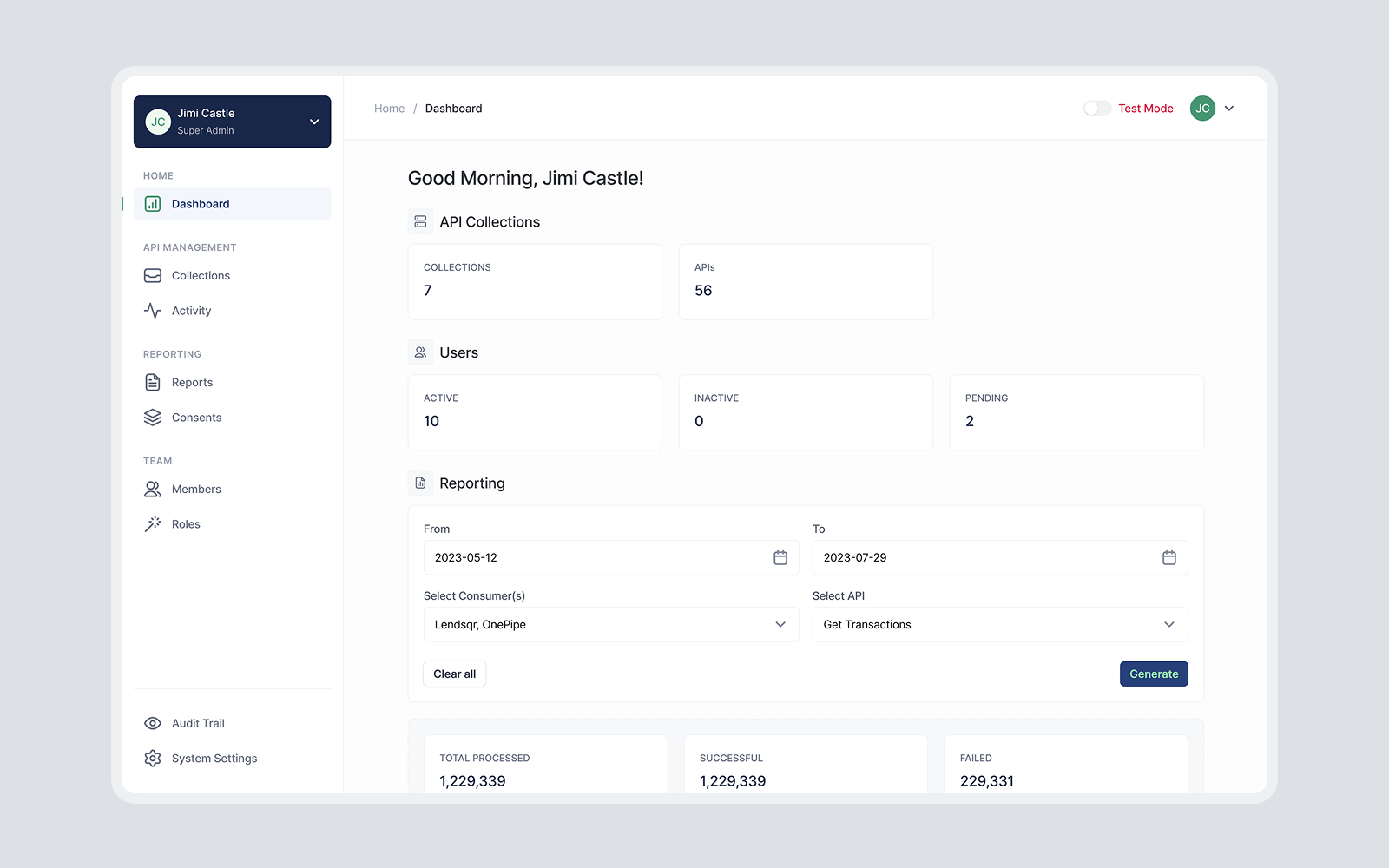Navigate to Home via the breadcrumb
Screen dimensions: 1389x868
pyautogui.click(x=389, y=108)
